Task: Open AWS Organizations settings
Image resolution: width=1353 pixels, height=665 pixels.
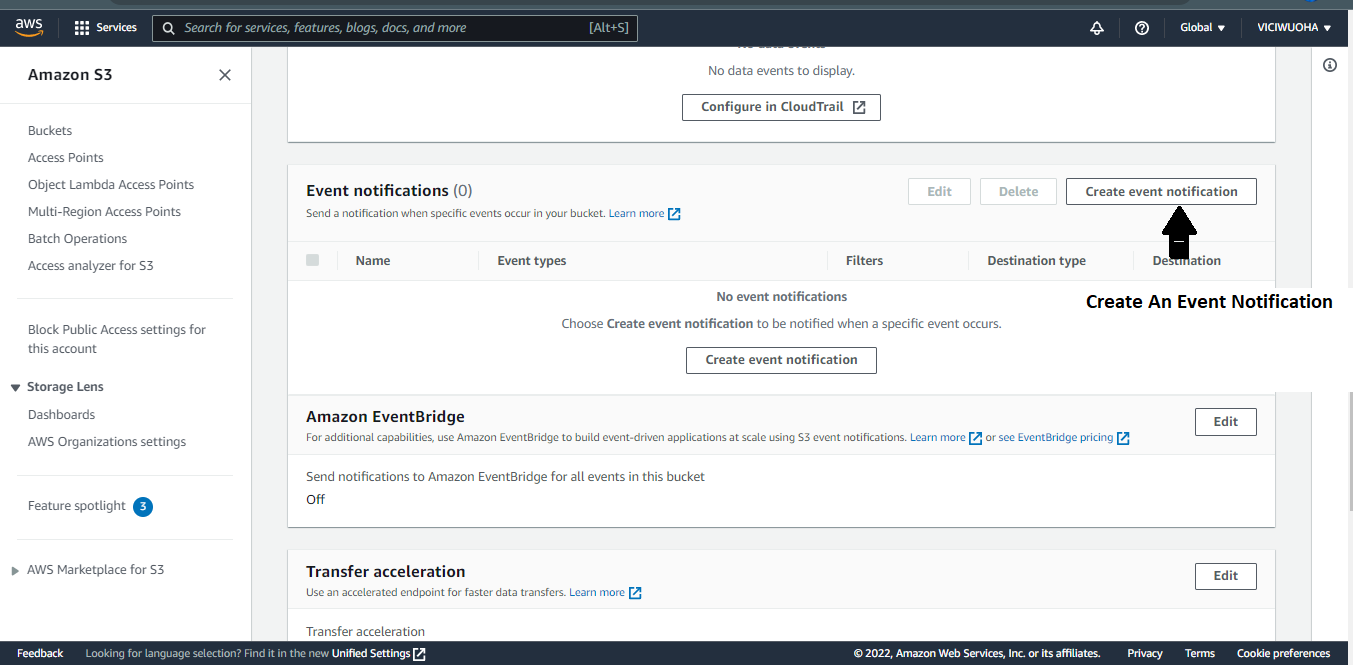Action: (107, 442)
